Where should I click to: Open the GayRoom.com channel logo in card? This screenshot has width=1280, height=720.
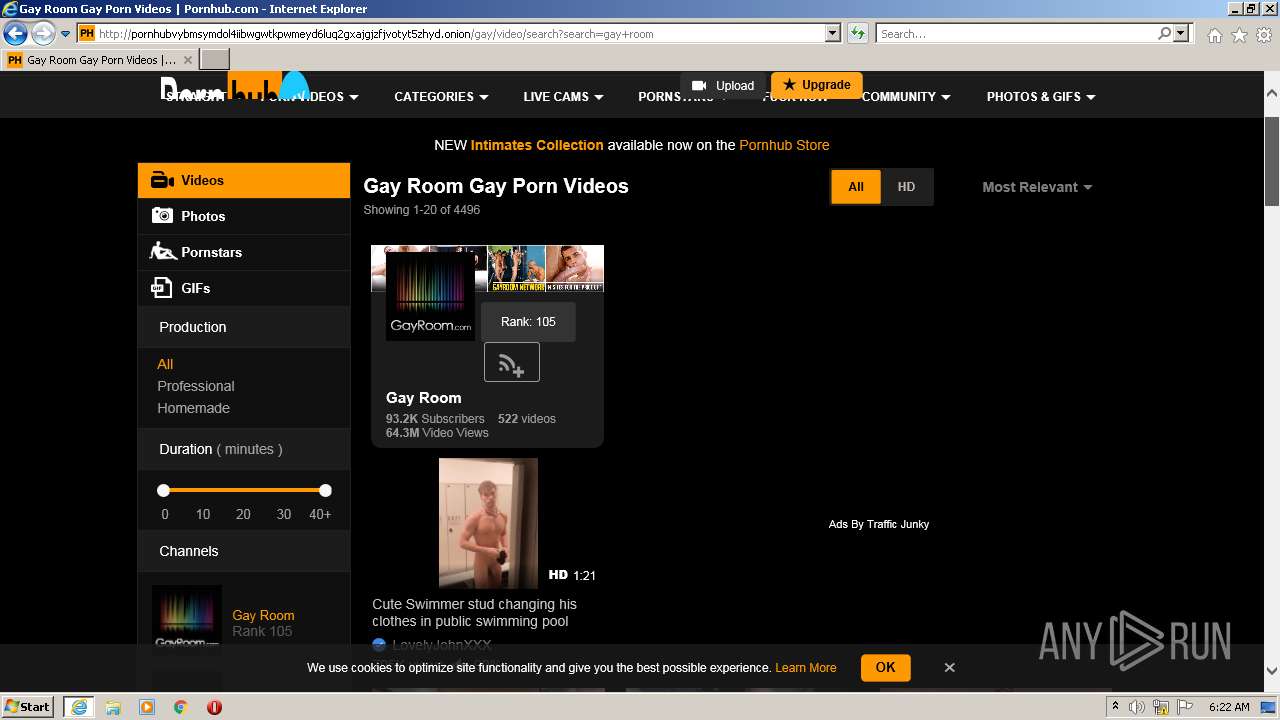tap(430, 296)
